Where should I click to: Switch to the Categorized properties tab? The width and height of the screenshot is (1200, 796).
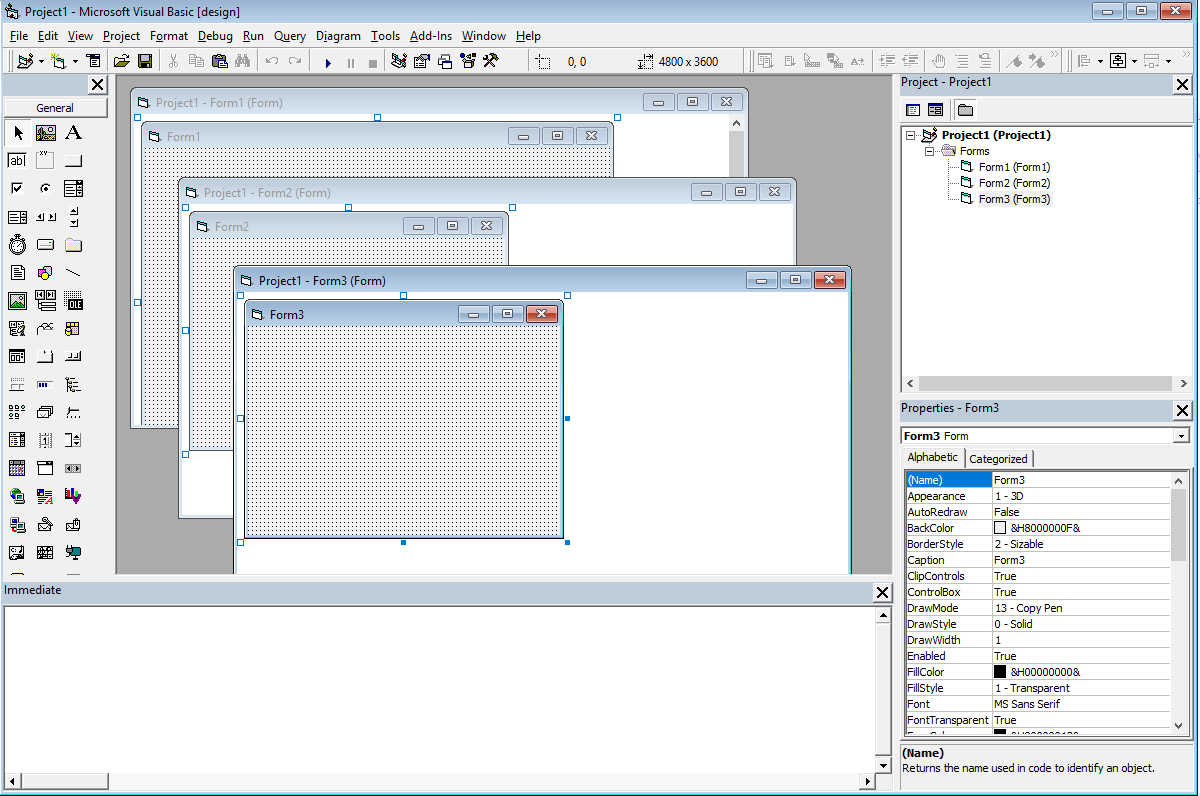(998, 459)
